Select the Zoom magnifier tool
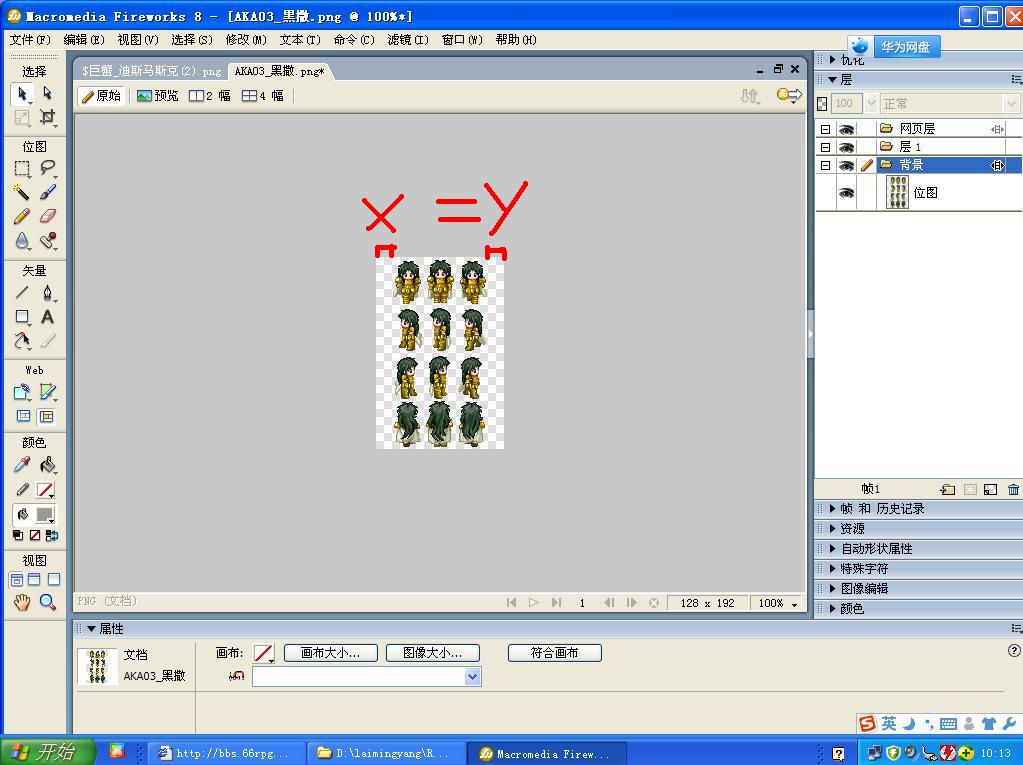The width and height of the screenshot is (1023, 765). 47,602
